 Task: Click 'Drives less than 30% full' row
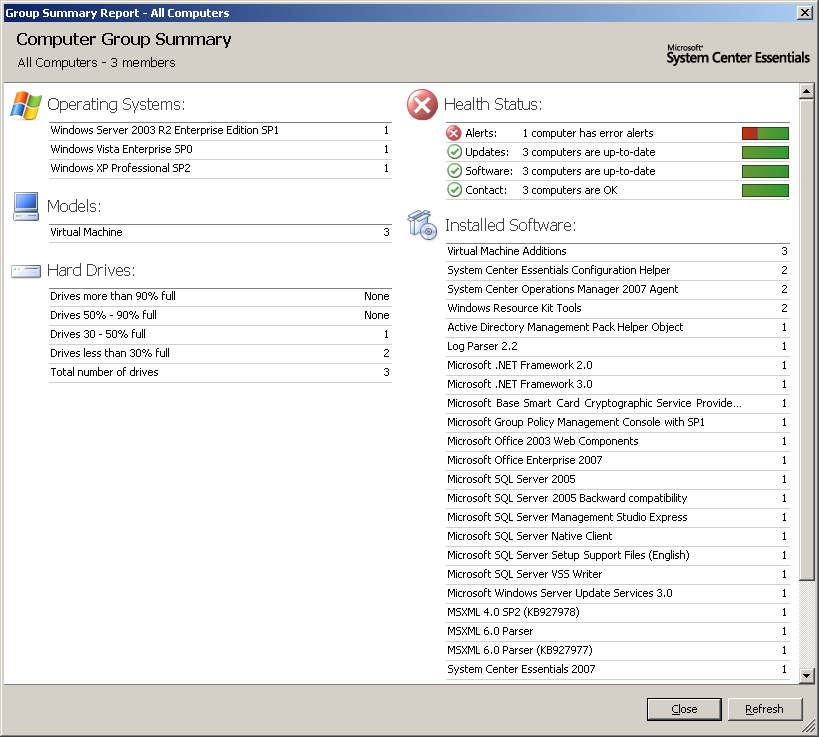click(x=220, y=353)
